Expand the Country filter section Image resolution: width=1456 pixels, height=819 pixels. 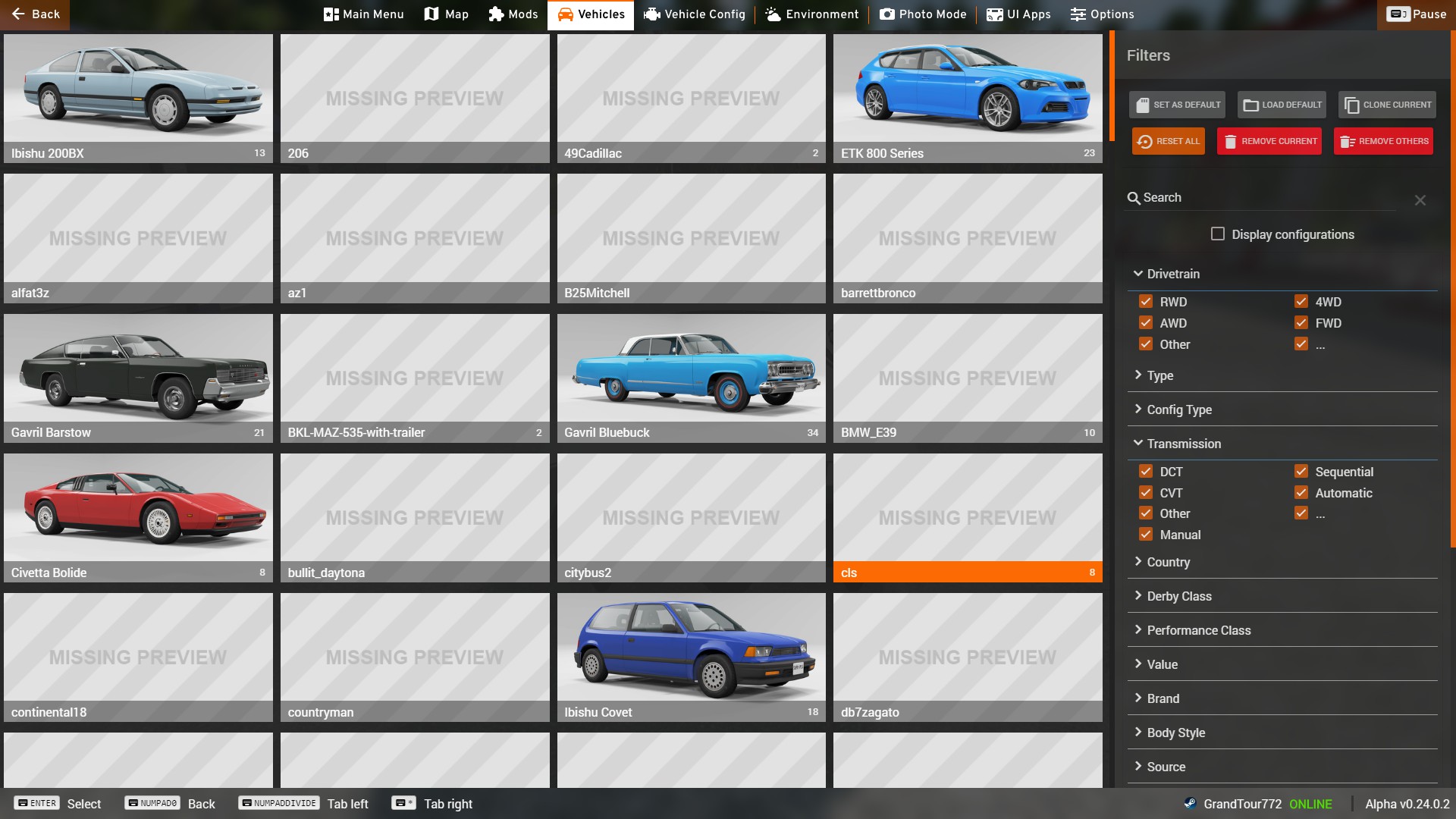click(x=1282, y=562)
